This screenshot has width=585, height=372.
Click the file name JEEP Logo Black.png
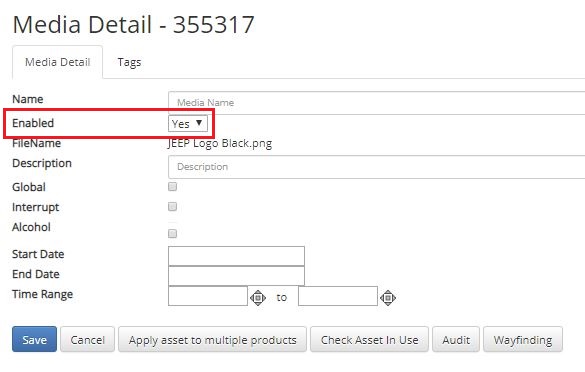pyautogui.click(x=220, y=143)
